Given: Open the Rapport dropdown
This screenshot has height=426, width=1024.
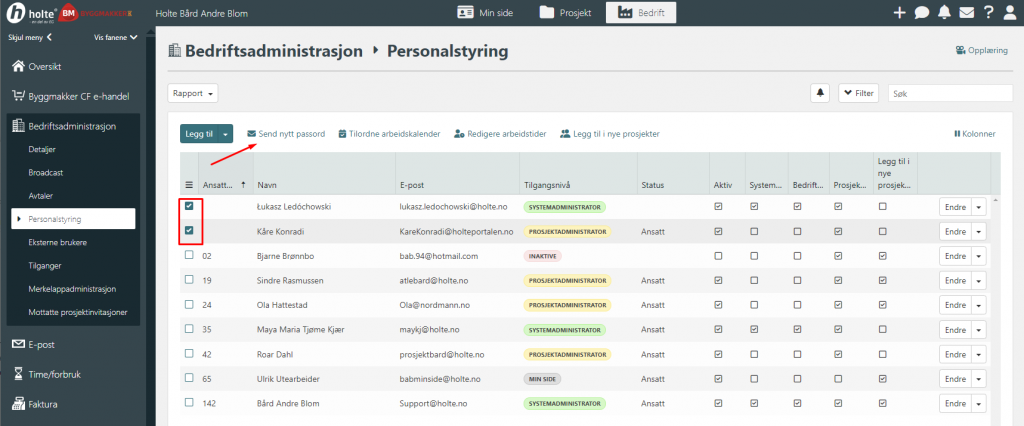Looking at the screenshot, I should pyautogui.click(x=193, y=93).
